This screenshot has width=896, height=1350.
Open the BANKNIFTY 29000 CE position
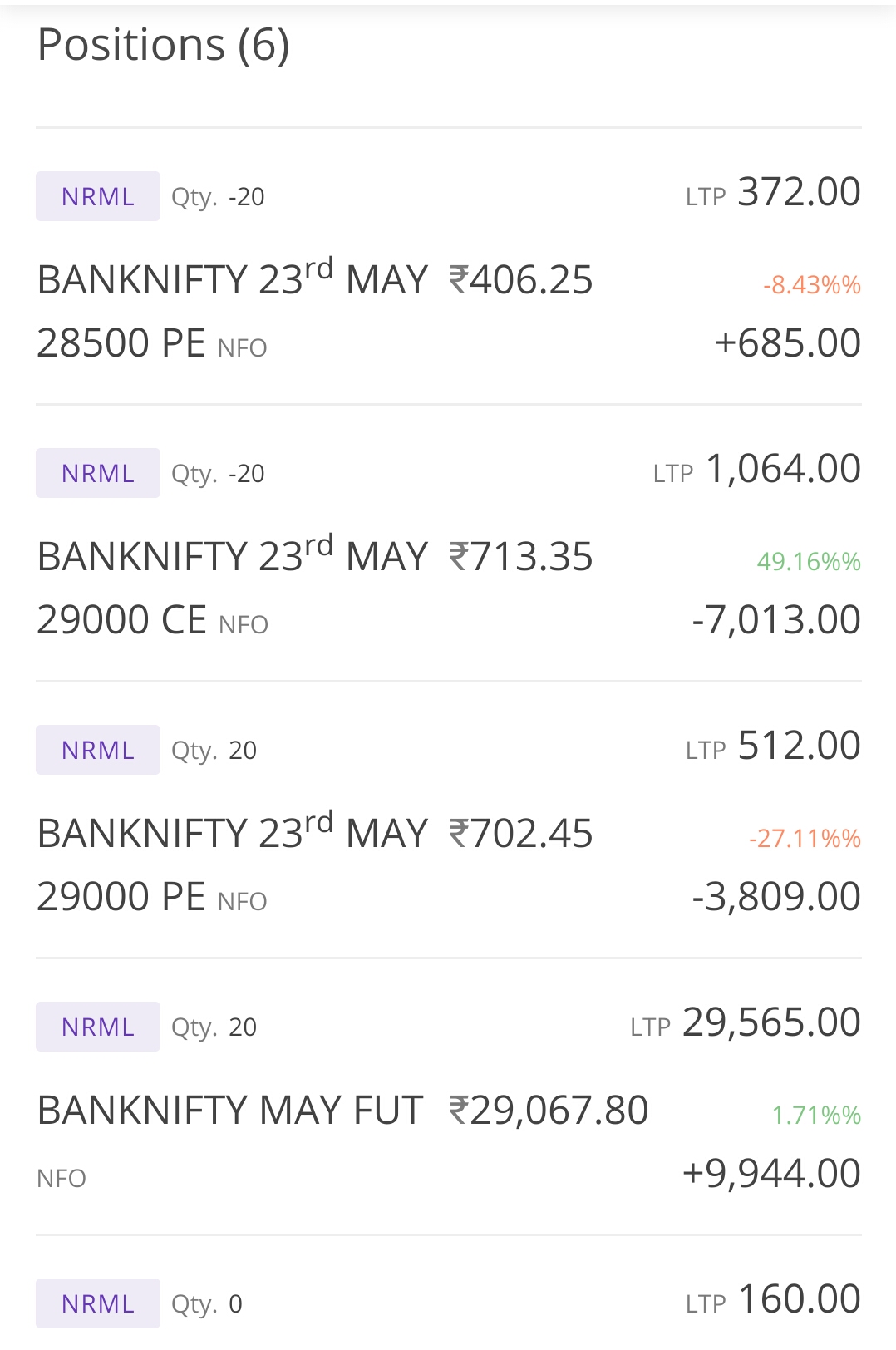click(448, 543)
